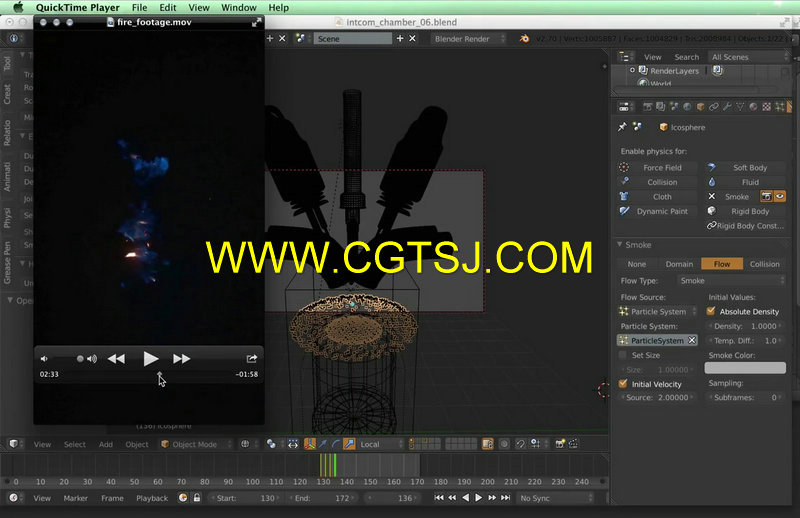
Task: Enable Dynamic Paint physics
Action: (657, 211)
